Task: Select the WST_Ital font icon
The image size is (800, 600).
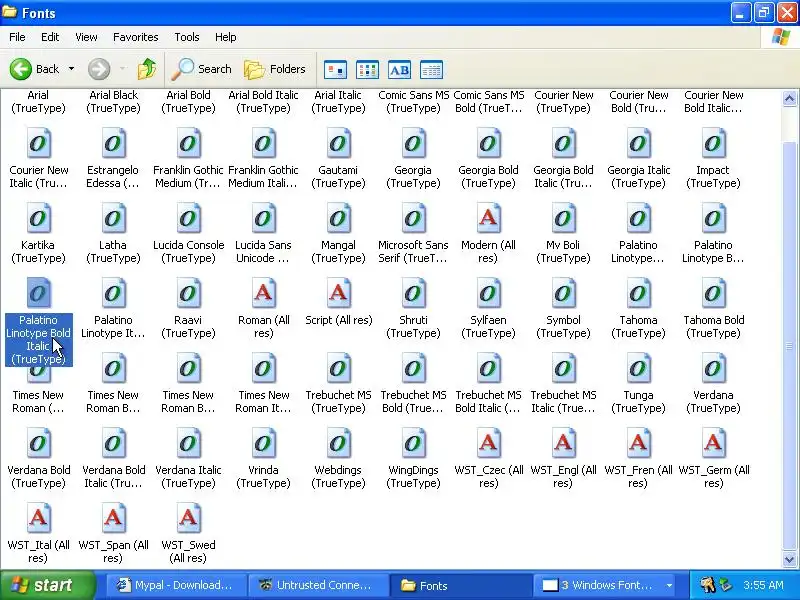Action: click(x=38, y=518)
